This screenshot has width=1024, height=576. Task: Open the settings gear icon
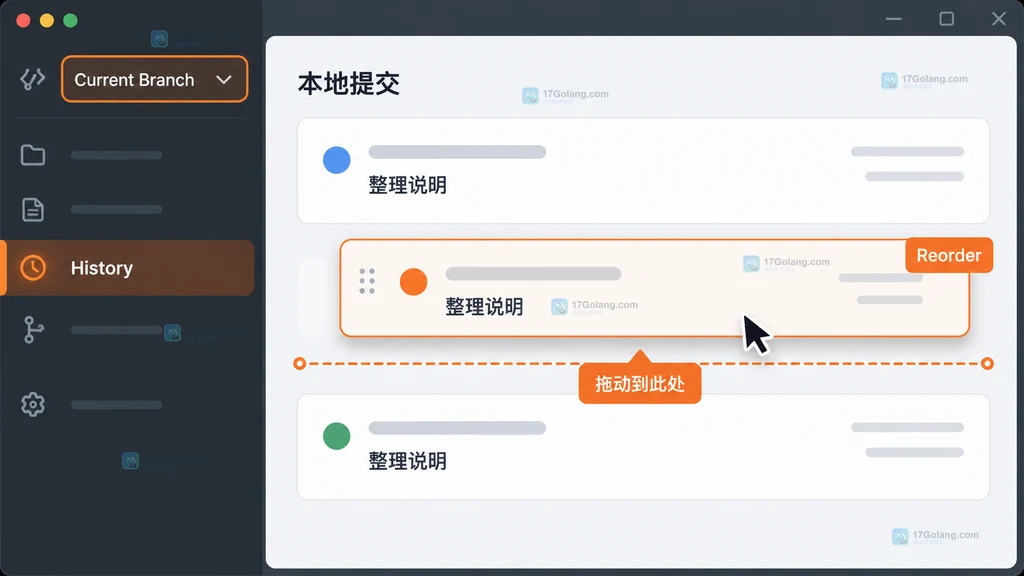pyautogui.click(x=33, y=405)
